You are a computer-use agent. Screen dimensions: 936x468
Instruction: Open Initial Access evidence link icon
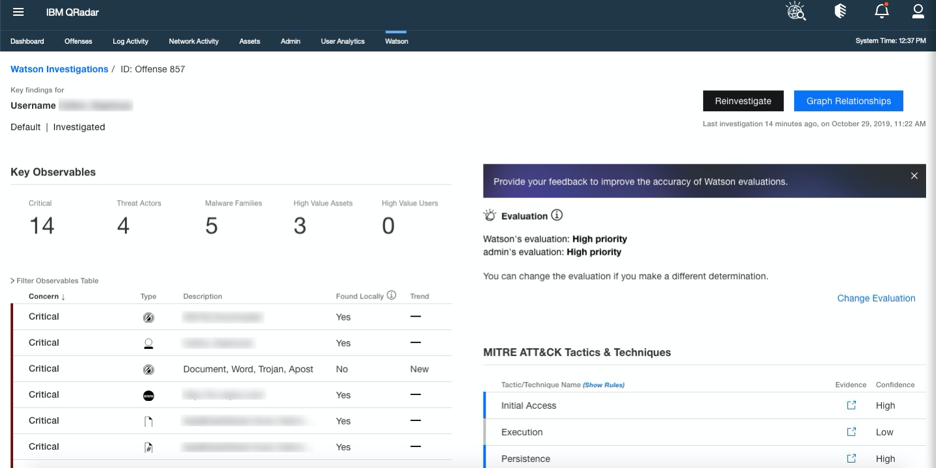(x=851, y=405)
